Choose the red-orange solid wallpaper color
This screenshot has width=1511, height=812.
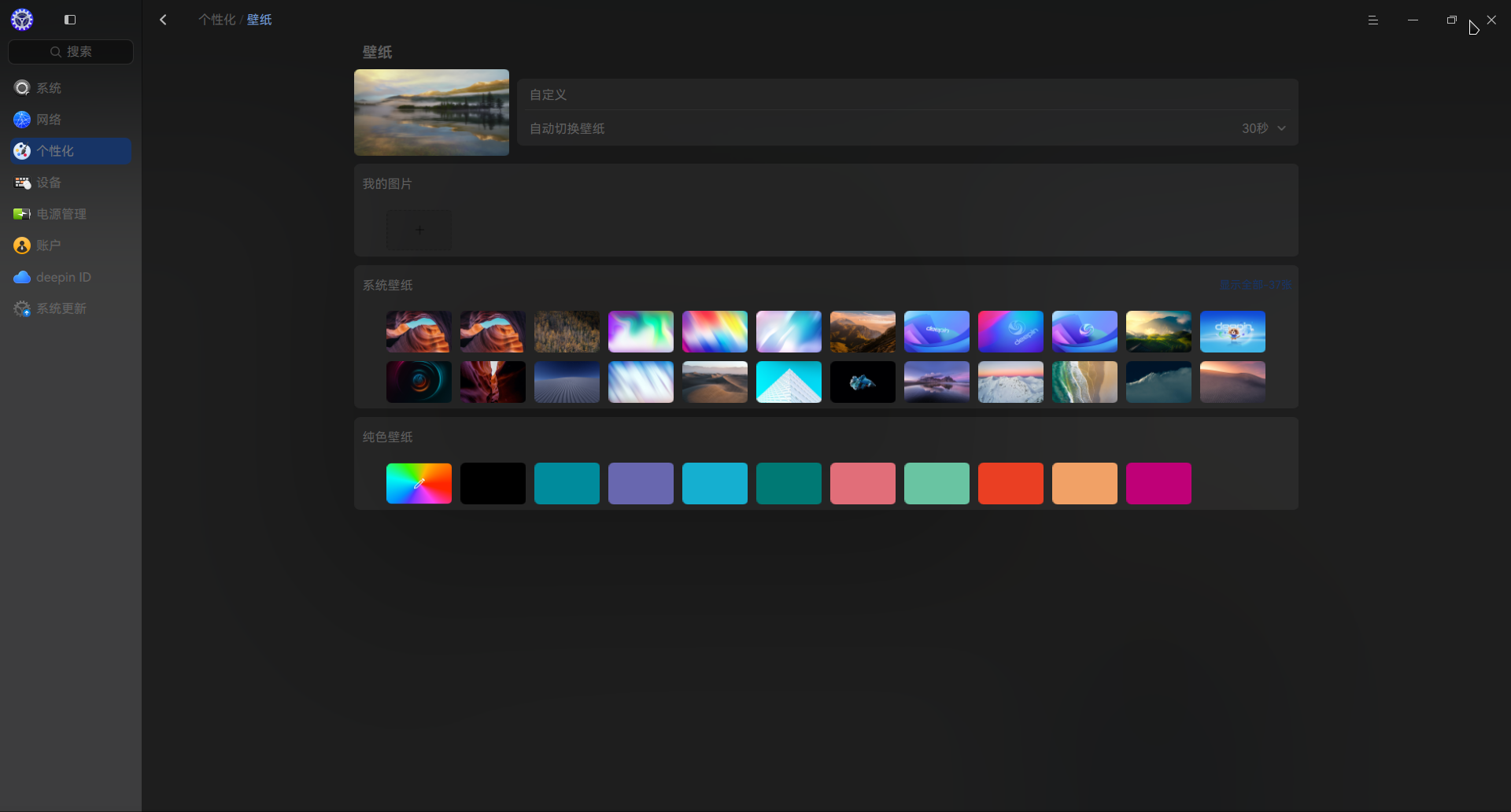(1010, 483)
